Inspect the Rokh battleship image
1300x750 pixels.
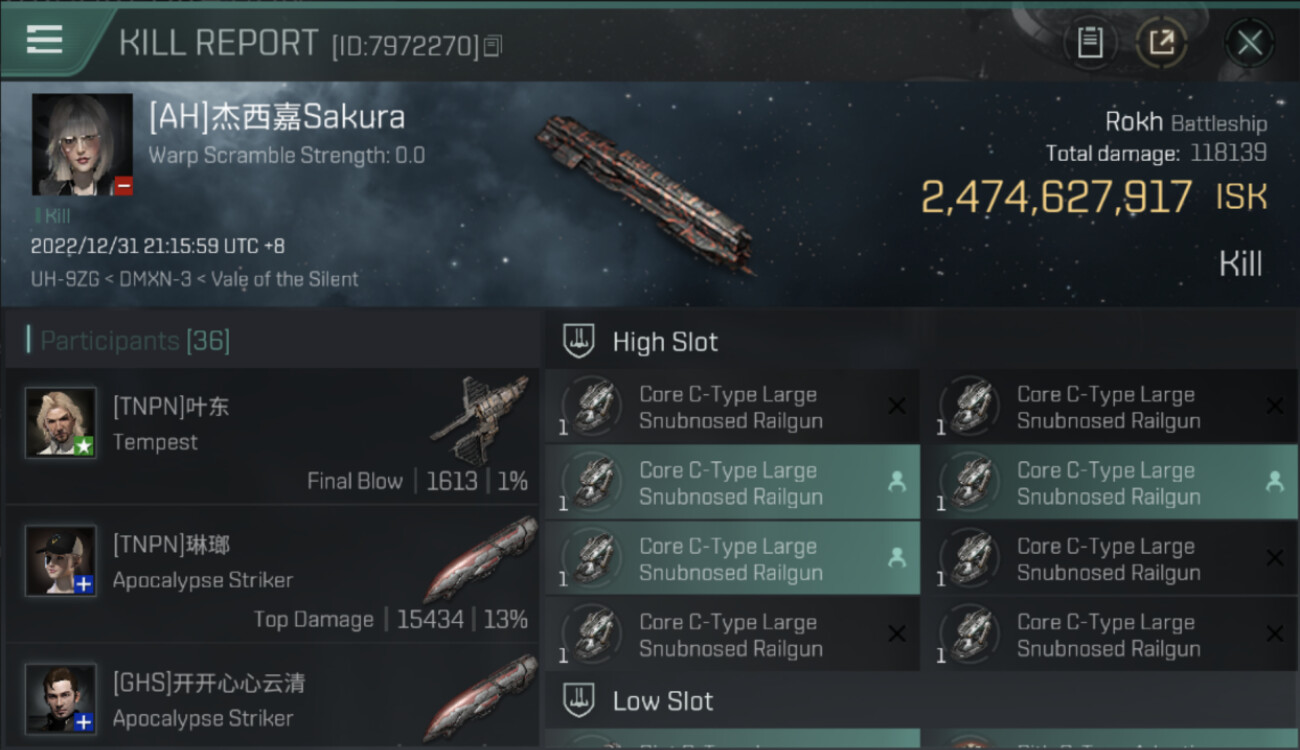645,192
